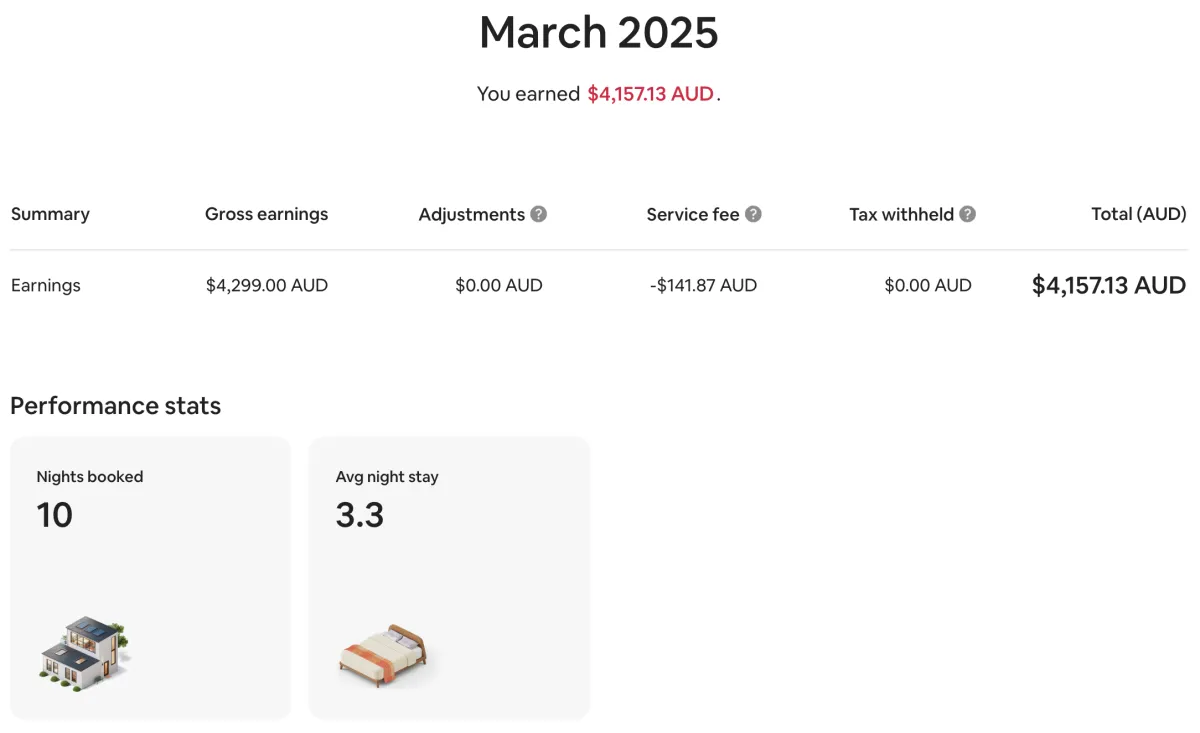This screenshot has width=1200, height=733.
Task: Click the Tax withheld help icon
Action: (x=968, y=214)
